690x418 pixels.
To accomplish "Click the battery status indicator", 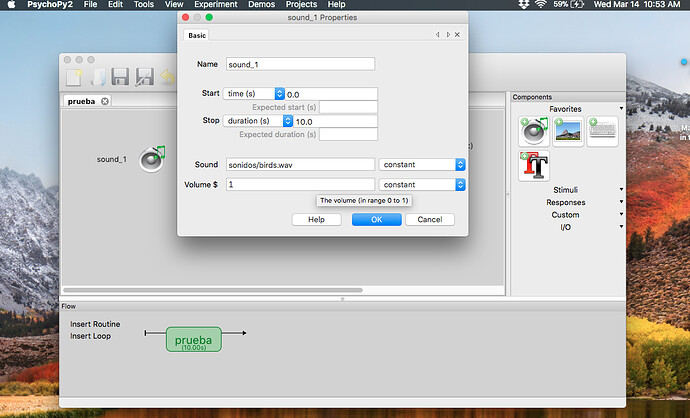I will coord(569,4).
